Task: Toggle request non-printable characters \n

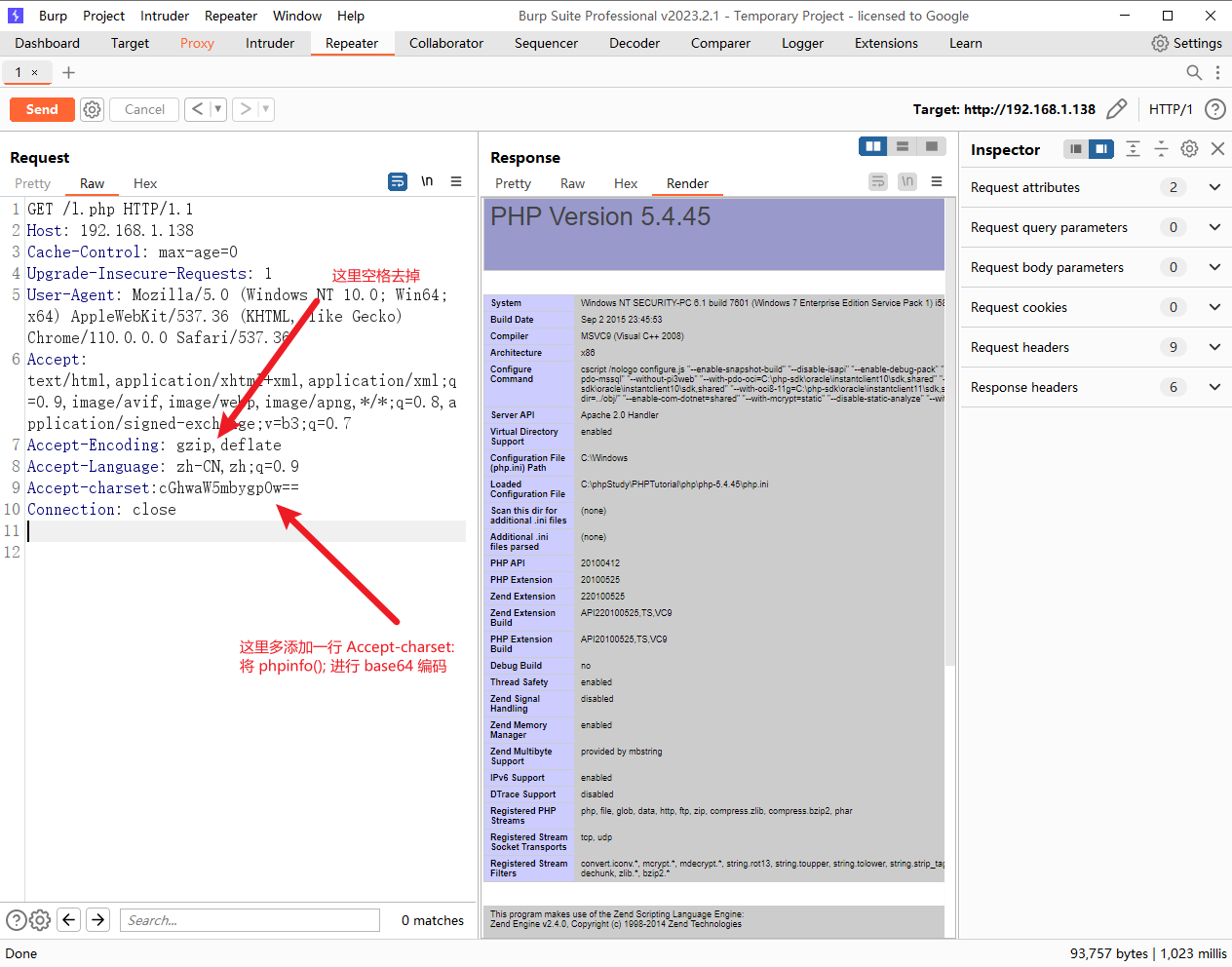Action: [x=427, y=181]
